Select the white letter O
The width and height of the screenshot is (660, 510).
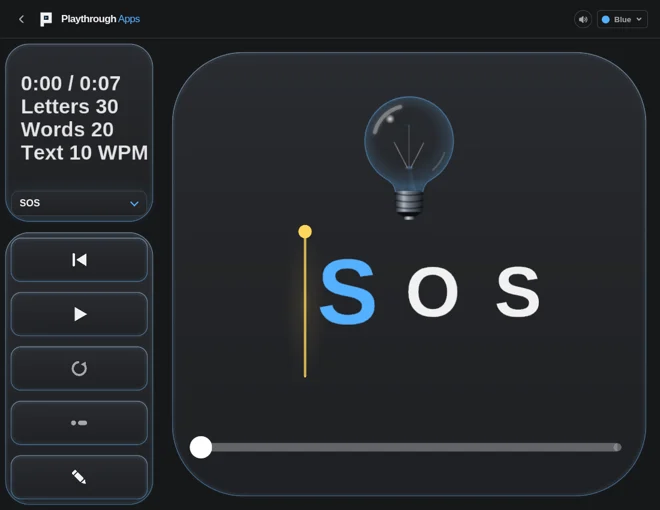(x=433, y=292)
